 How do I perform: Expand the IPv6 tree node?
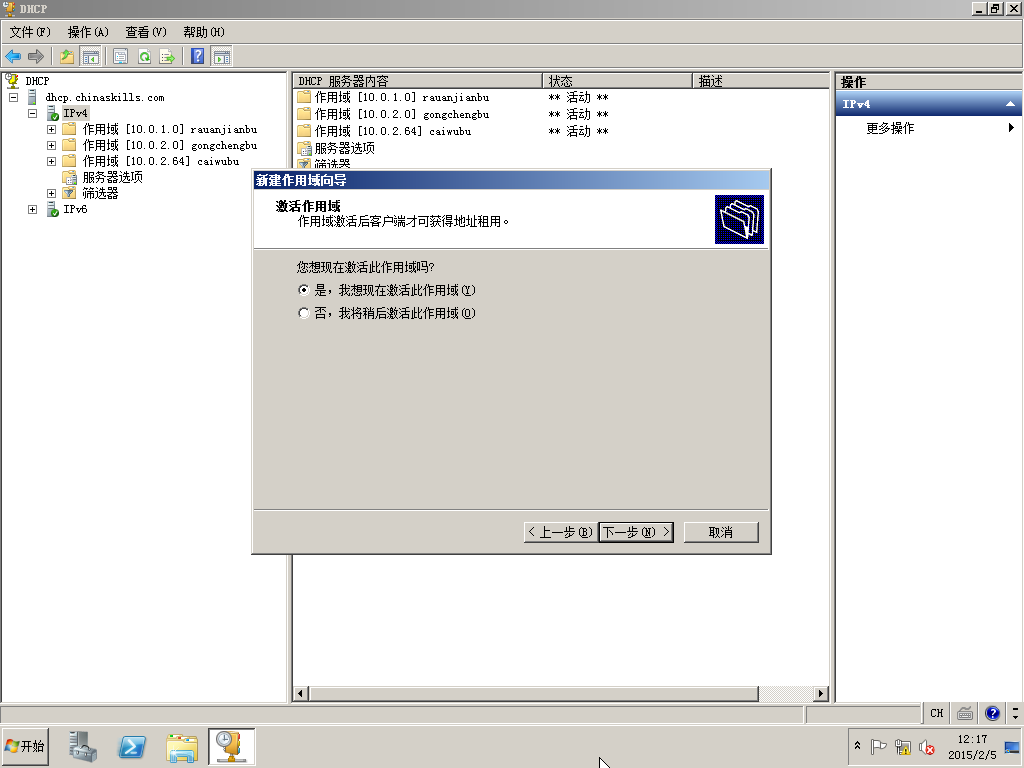coord(33,210)
